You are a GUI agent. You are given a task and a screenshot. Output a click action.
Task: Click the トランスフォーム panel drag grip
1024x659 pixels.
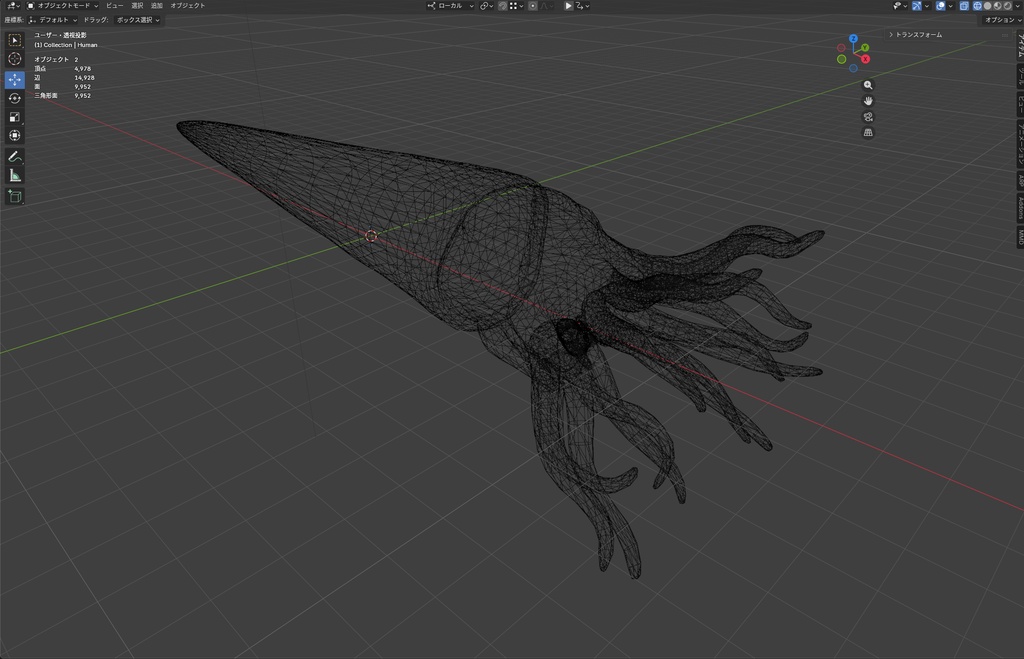coord(1005,35)
